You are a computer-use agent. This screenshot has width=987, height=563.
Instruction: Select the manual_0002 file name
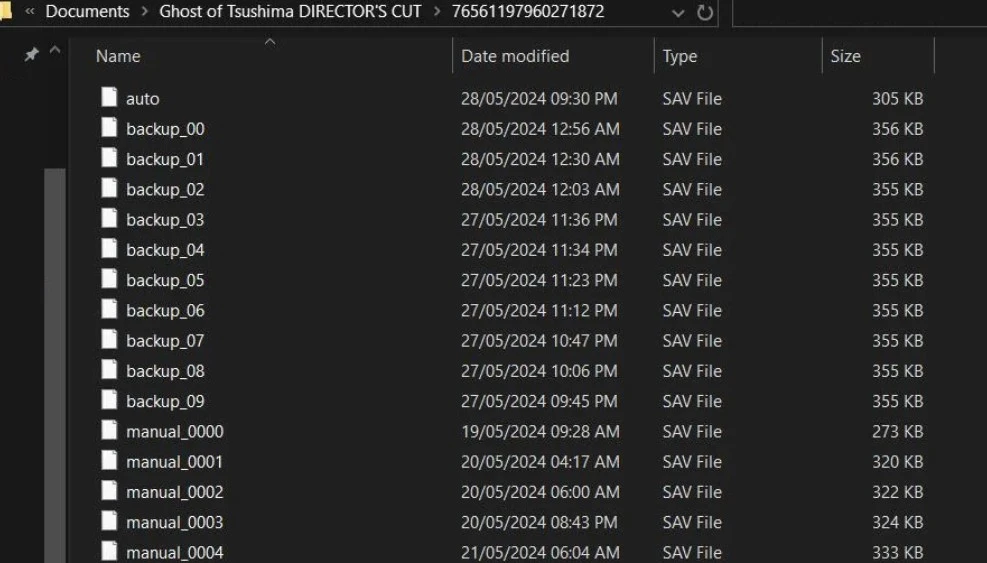[x=174, y=492]
